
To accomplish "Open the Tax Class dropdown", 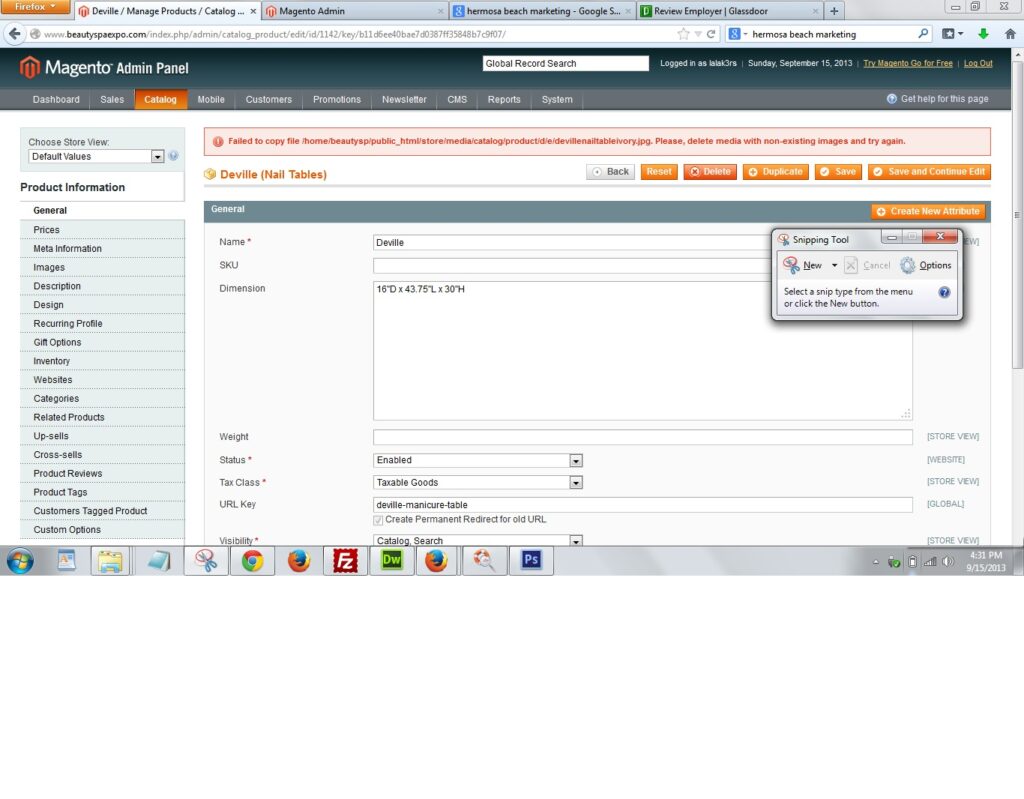I will tap(575, 483).
